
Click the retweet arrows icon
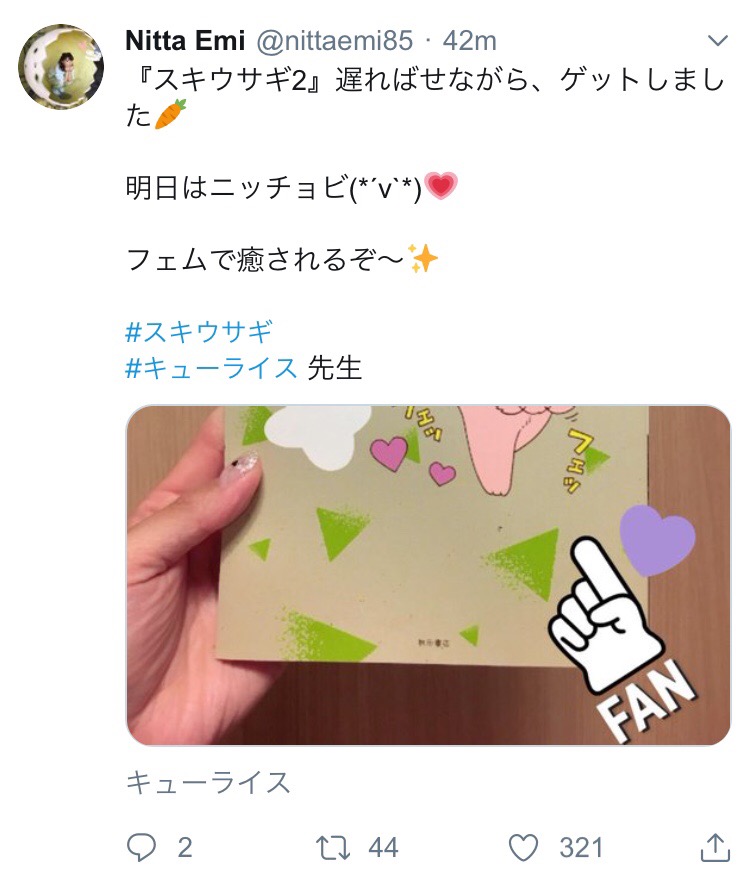coord(333,847)
